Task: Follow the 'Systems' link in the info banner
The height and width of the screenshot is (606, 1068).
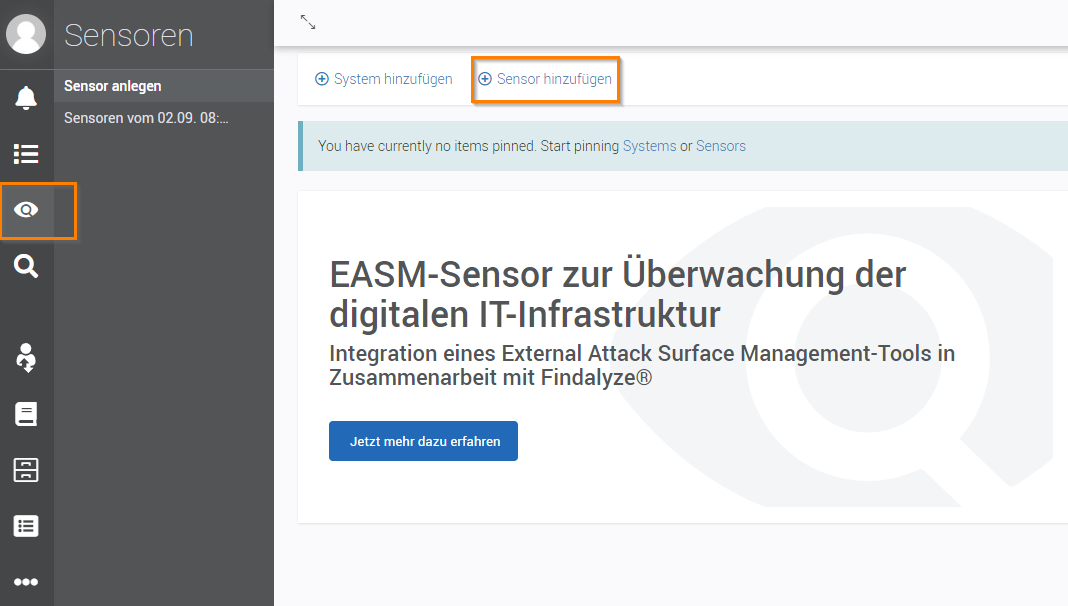Action: tap(649, 146)
